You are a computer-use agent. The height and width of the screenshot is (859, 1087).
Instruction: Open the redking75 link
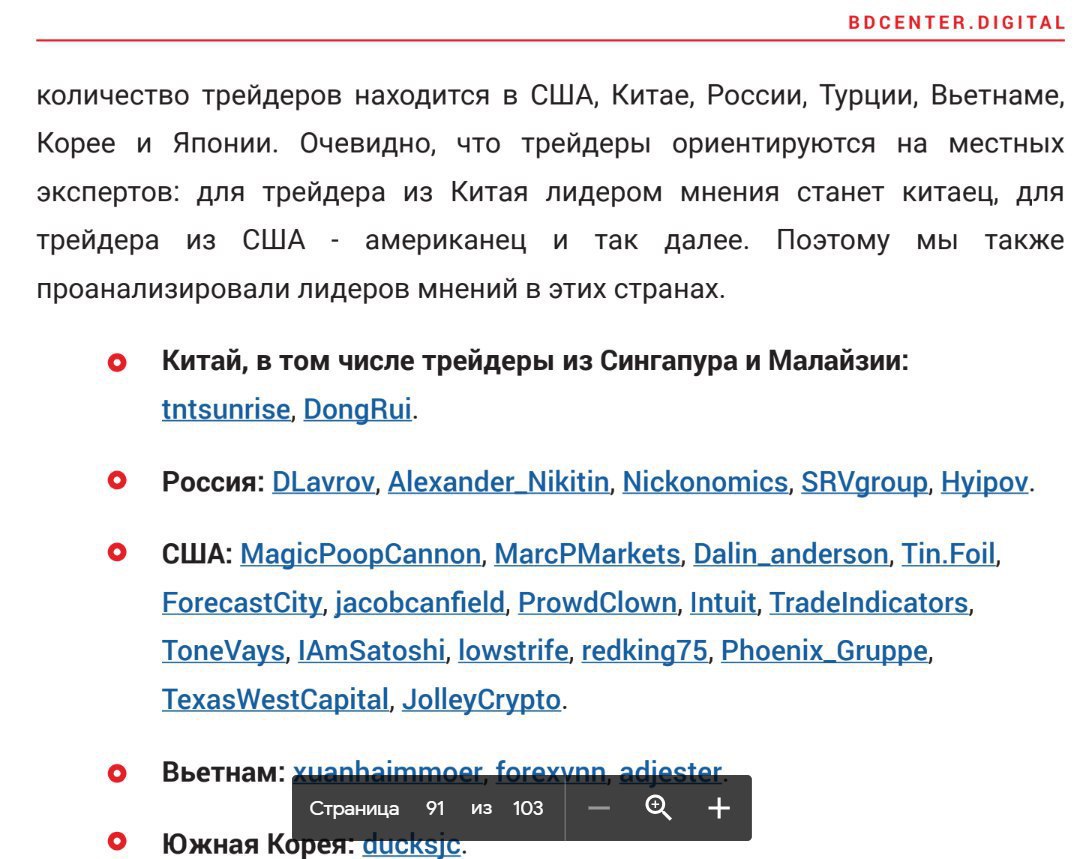[x=645, y=650]
